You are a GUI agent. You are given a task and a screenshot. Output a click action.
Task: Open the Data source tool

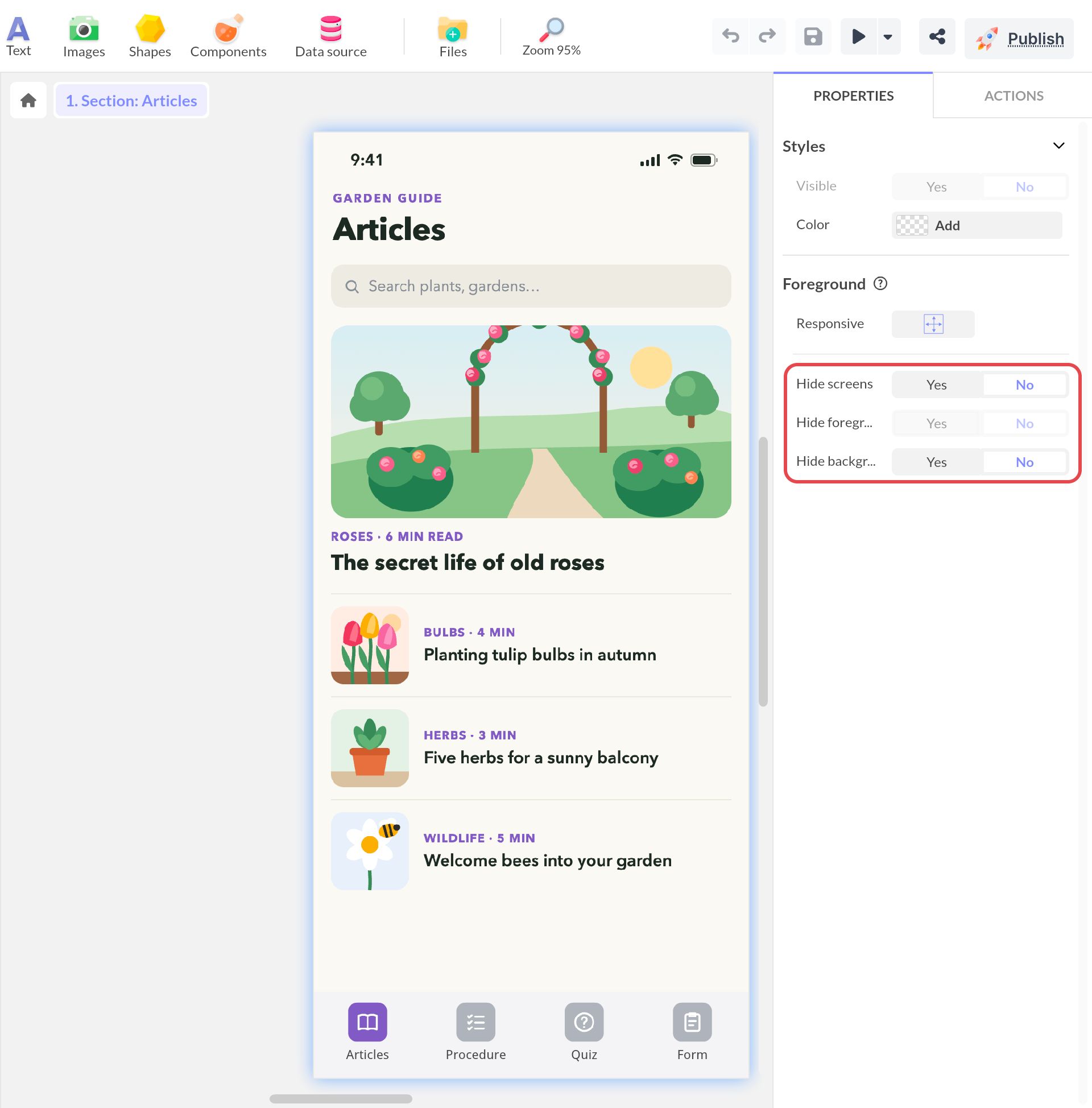331,37
